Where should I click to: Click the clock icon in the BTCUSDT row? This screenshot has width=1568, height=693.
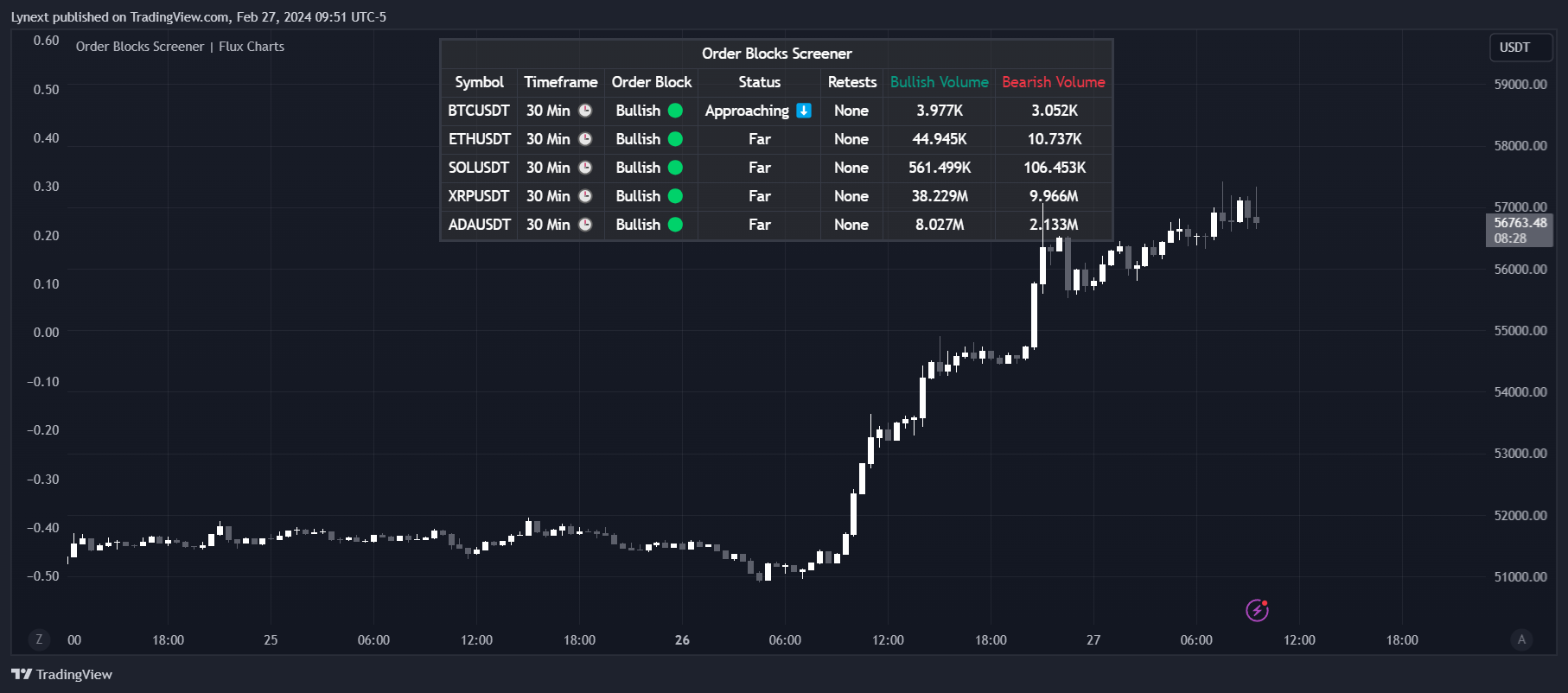coord(585,111)
